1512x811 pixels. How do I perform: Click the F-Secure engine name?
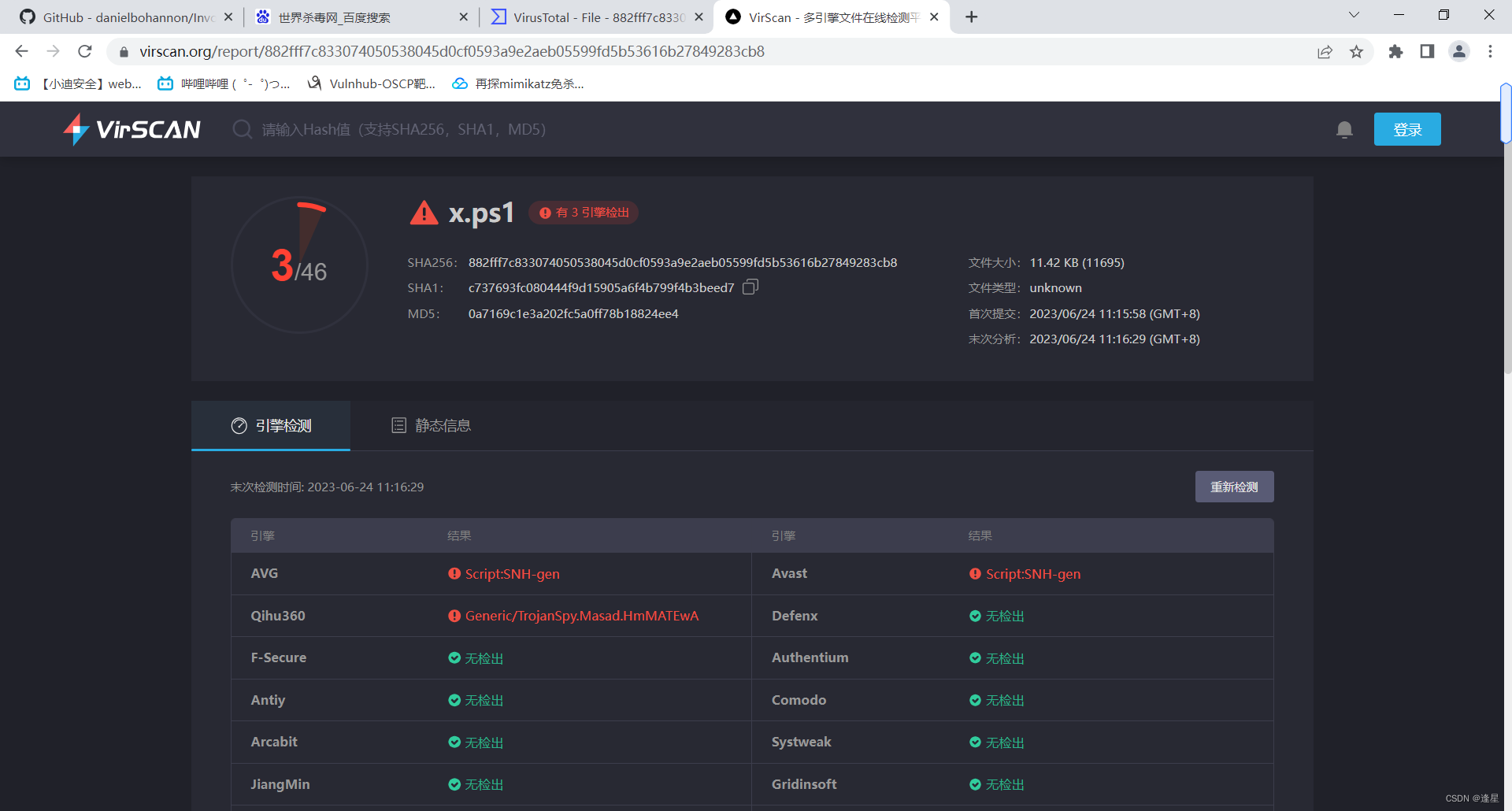point(279,657)
